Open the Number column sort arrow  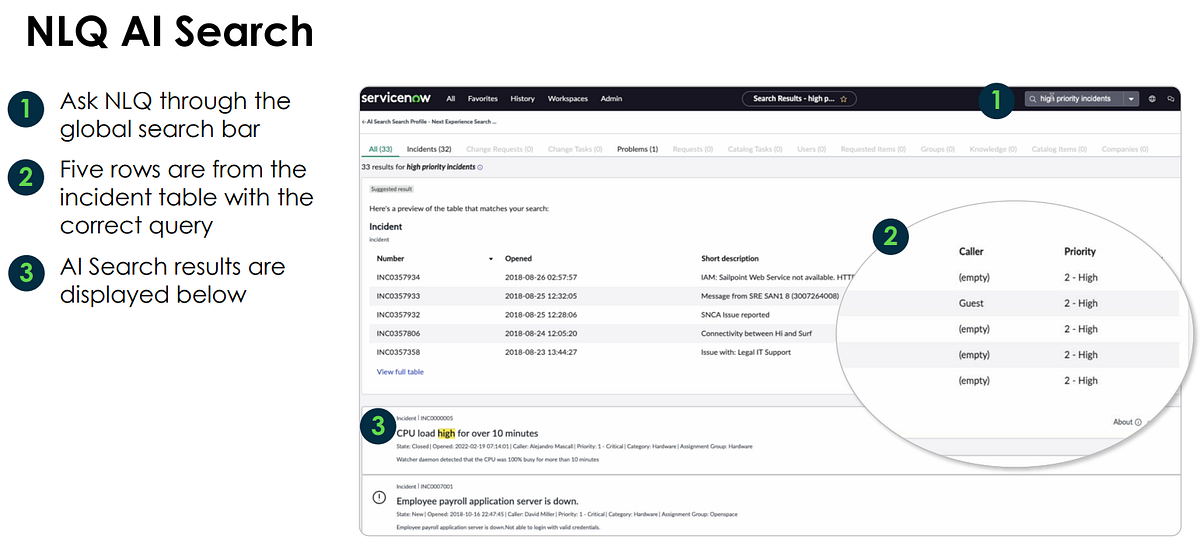click(491, 259)
